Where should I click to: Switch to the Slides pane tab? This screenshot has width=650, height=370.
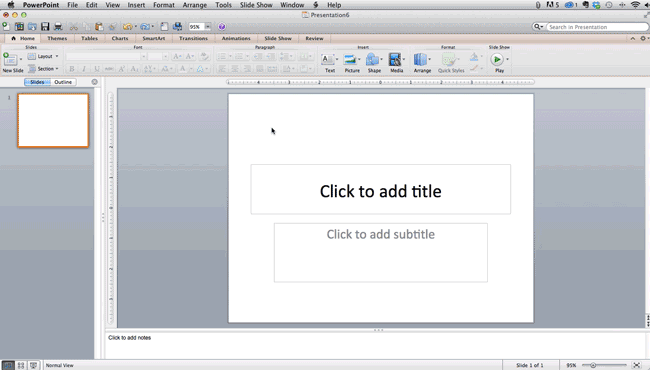[x=37, y=82]
